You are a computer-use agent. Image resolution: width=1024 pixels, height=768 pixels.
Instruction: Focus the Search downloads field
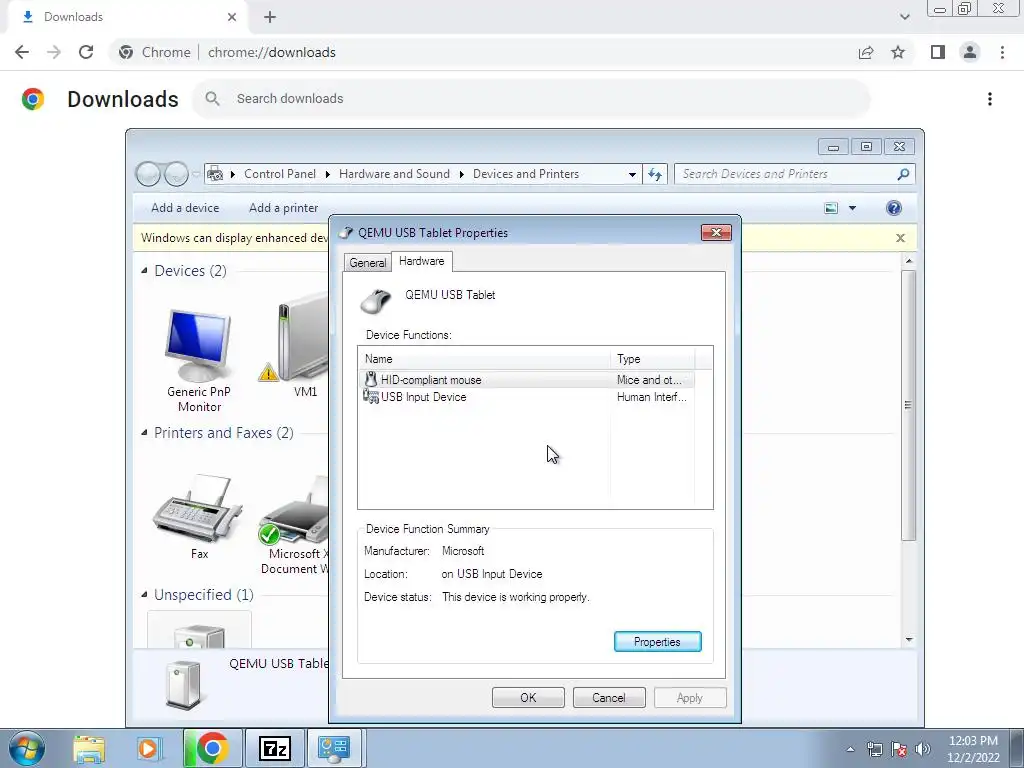(532, 99)
